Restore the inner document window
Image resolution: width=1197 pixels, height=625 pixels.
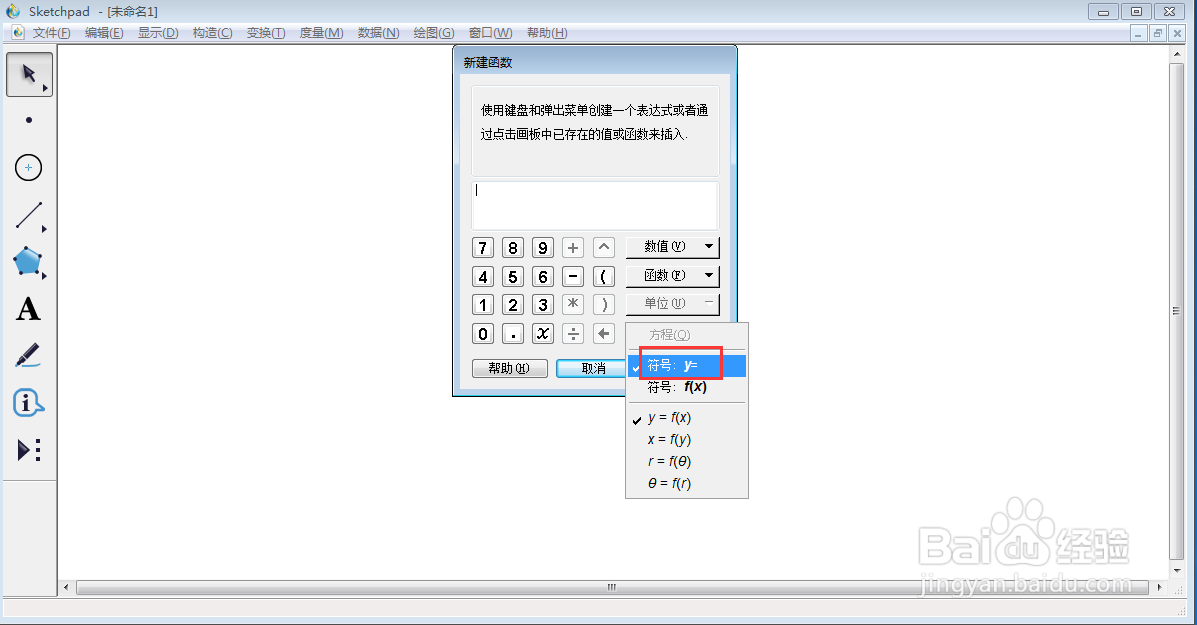point(1158,33)
